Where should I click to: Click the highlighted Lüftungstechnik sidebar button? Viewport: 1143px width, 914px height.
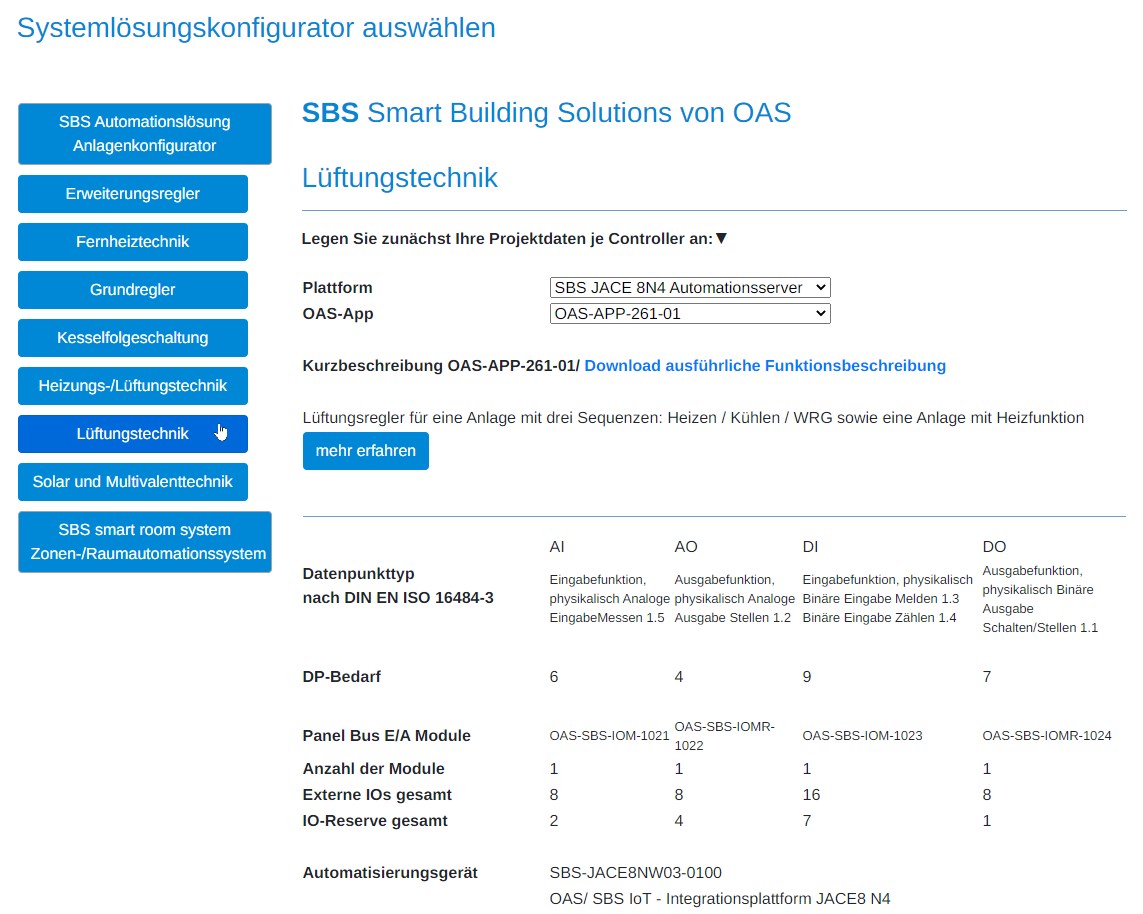tap(133, 434)
